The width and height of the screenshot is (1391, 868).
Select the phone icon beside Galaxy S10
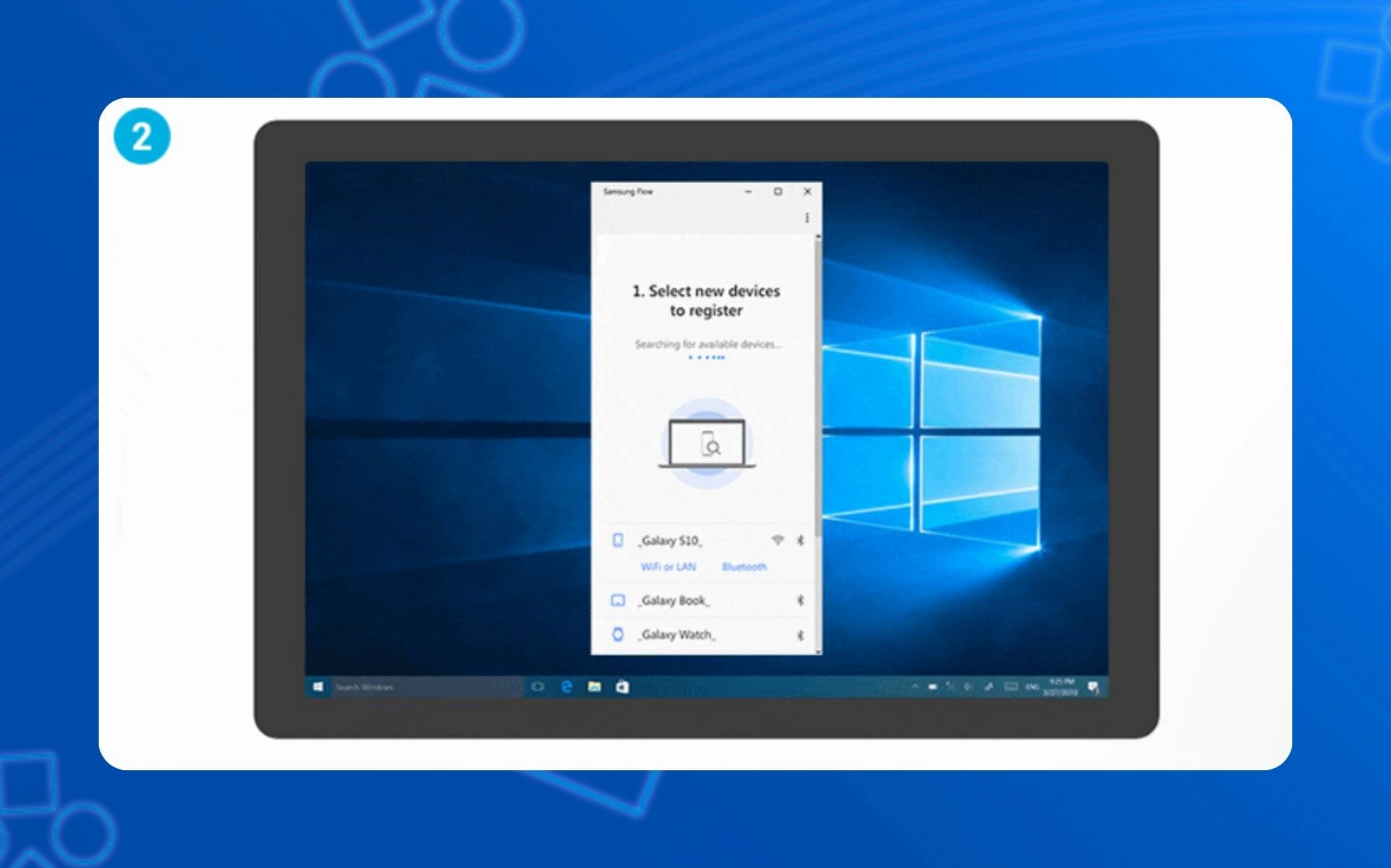pos(618,541)
